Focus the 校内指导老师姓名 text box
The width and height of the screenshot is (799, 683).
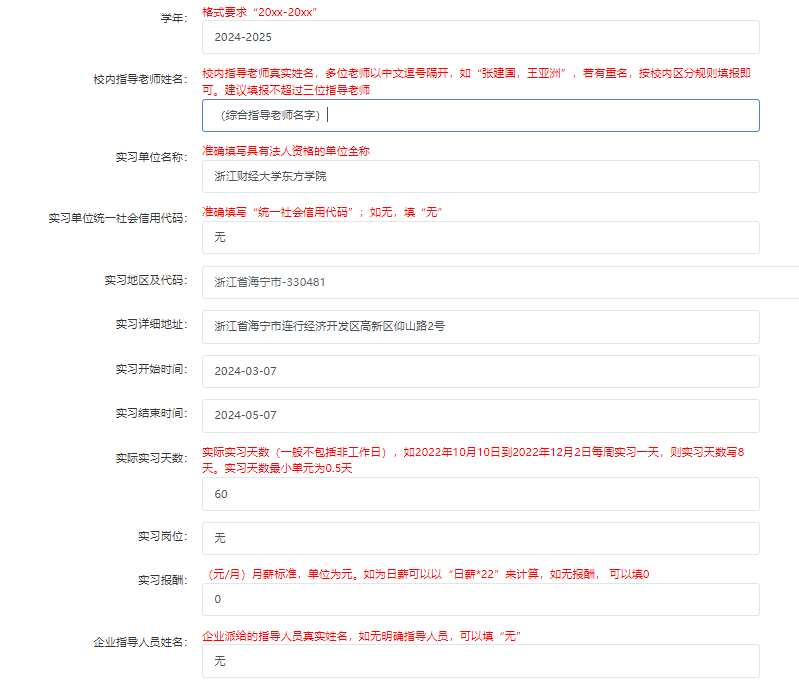click(480, 115)
